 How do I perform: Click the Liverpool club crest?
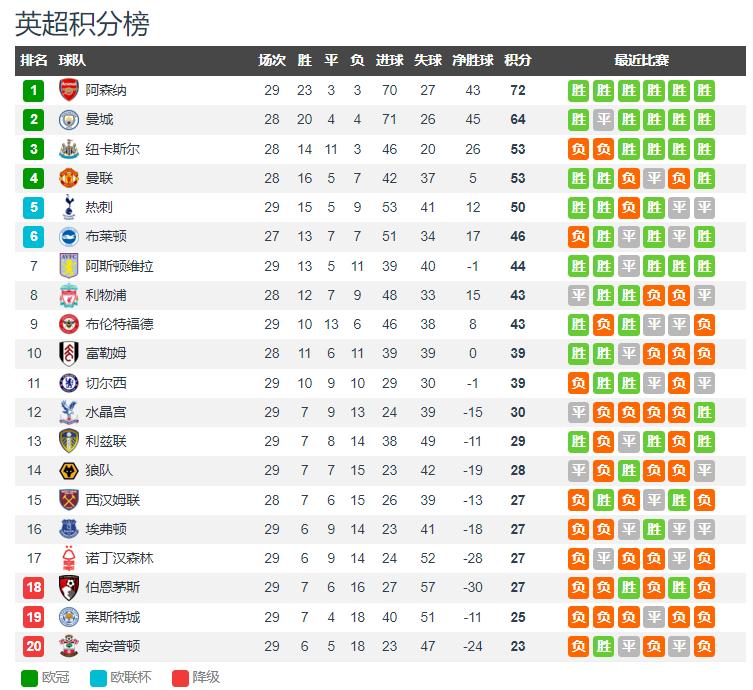pyautogui.click(x=69, y=295)
